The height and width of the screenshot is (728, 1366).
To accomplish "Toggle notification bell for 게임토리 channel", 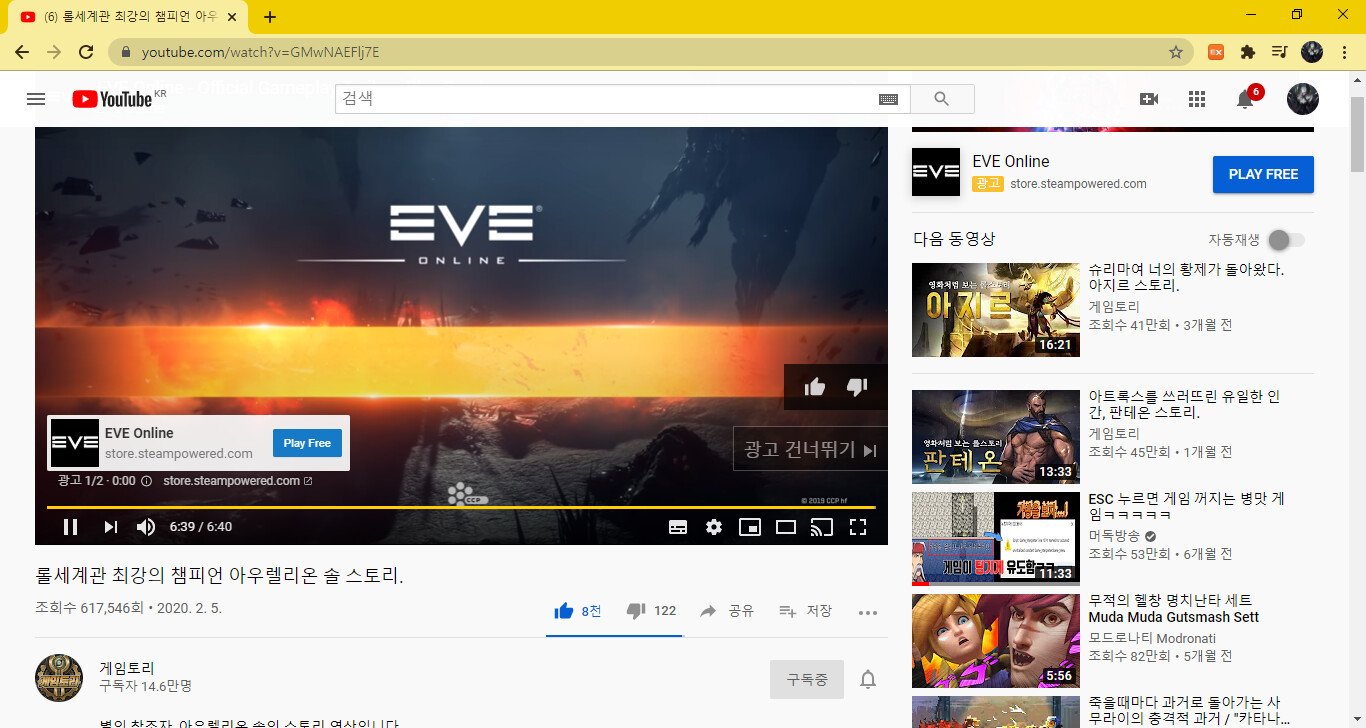I will (x=868, y=680).
